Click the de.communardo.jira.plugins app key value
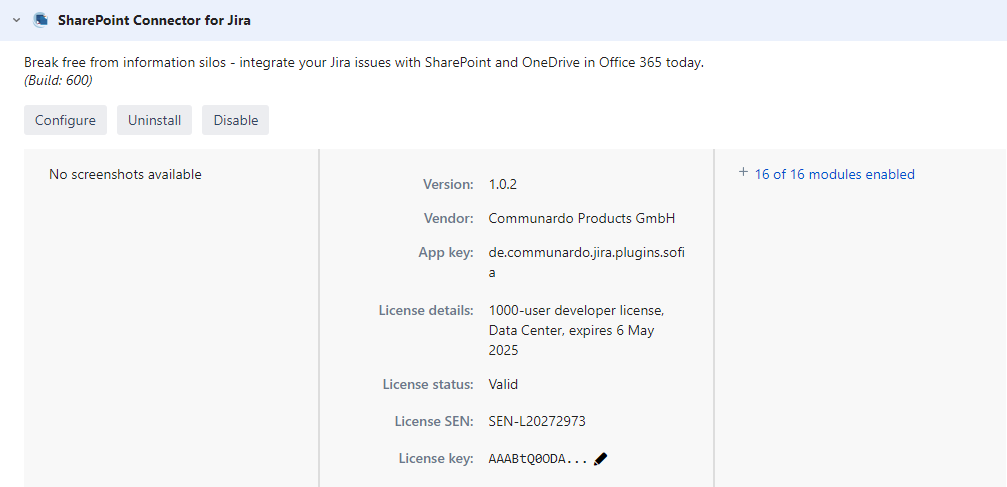This screenshot has height=487, width=1007. coord(586,262)
